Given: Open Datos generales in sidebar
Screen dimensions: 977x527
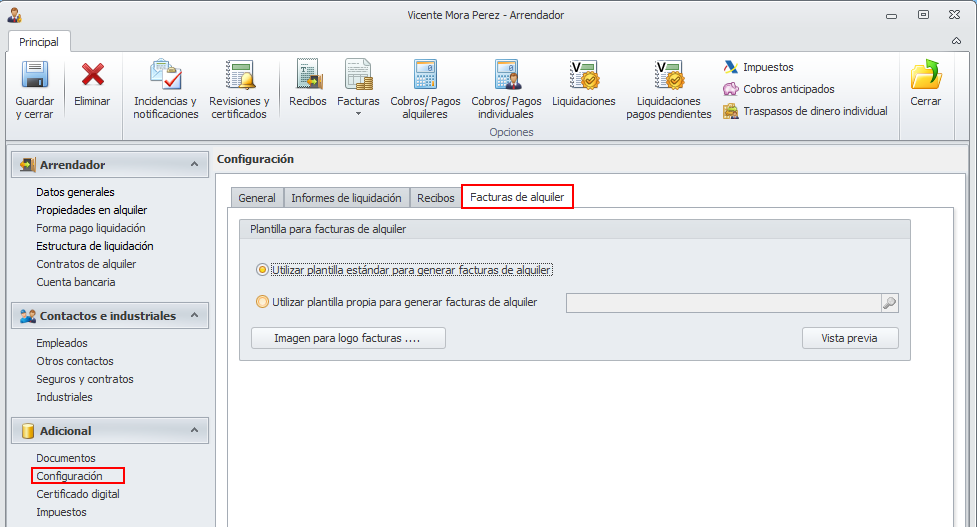Looking at the screenshot, I should [75, 192].
